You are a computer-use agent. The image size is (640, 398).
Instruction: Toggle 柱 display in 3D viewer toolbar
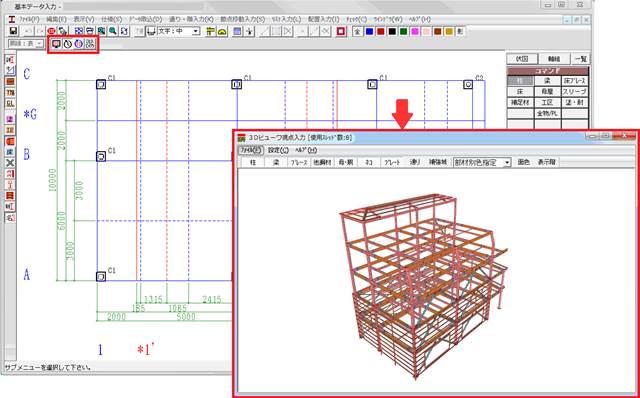253,162
